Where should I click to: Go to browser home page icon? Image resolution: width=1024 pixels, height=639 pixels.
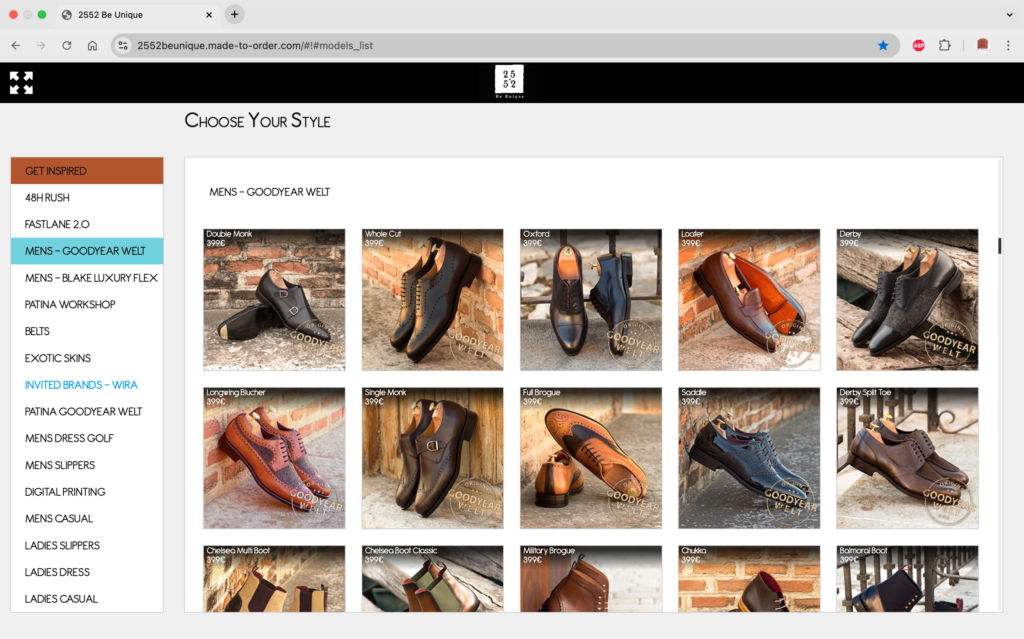[92, 45]
